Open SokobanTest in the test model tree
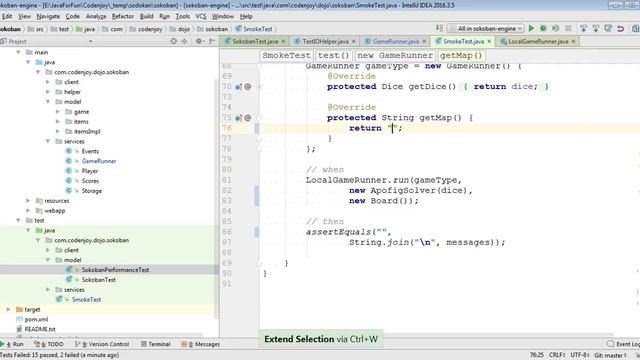 pyautogui.click(x=98, y=280)
